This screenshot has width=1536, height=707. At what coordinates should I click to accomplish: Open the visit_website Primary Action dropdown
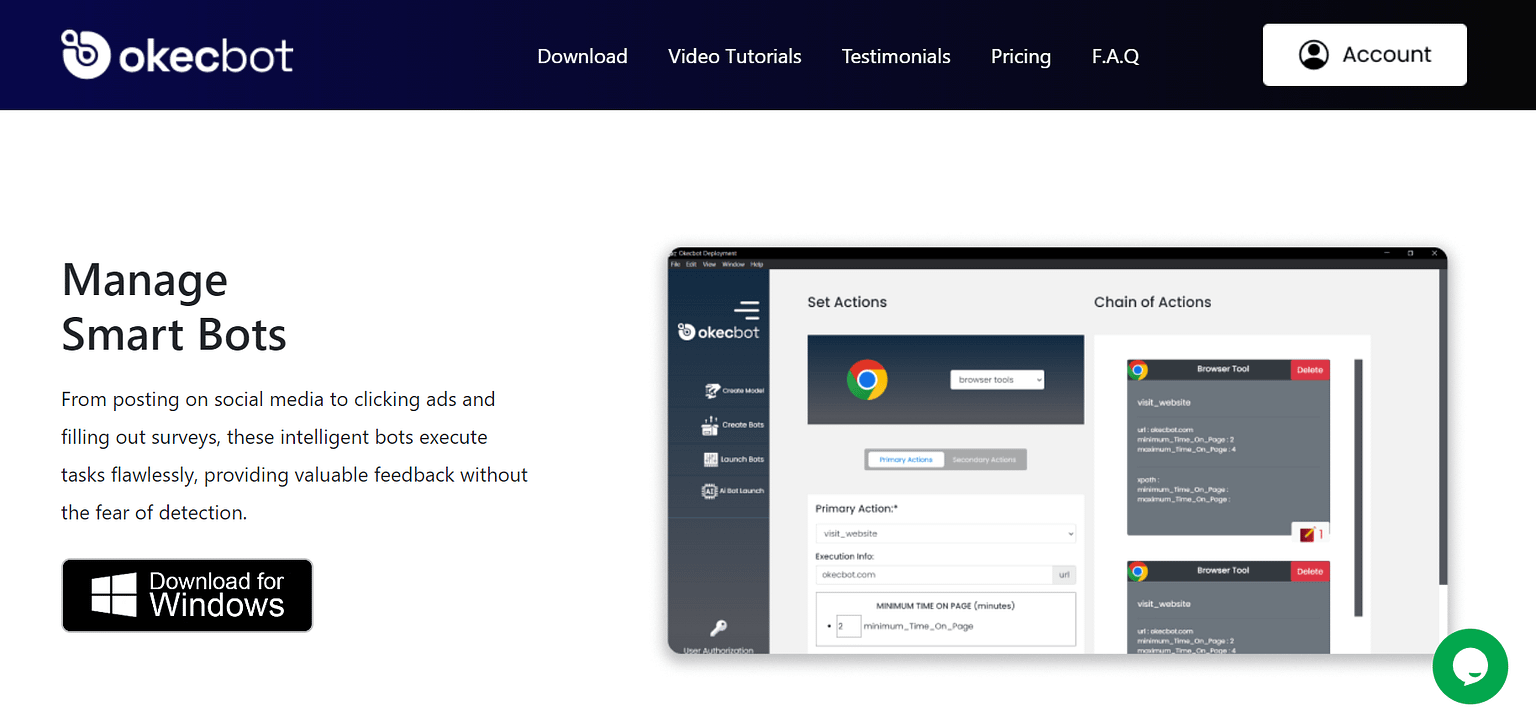click(x=945, y=533)
